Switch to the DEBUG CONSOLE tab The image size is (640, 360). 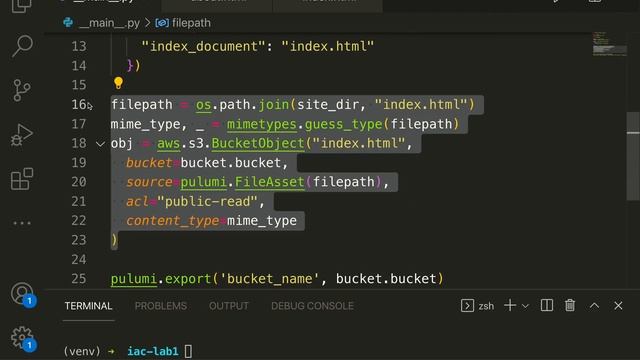pos(312,306)
